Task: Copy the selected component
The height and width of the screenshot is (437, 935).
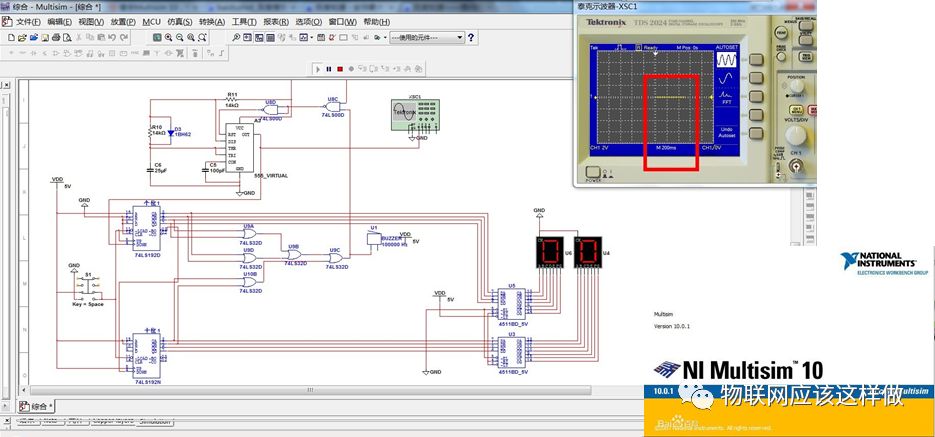Action: (89, 37)
